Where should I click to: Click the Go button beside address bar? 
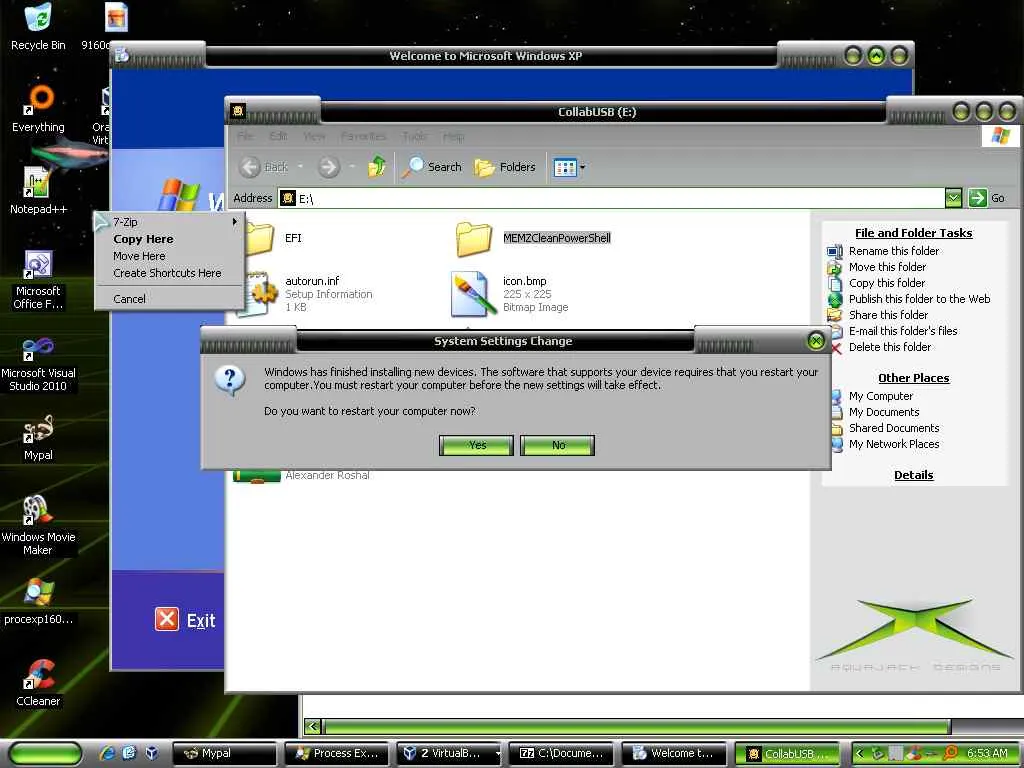point(986,198)
